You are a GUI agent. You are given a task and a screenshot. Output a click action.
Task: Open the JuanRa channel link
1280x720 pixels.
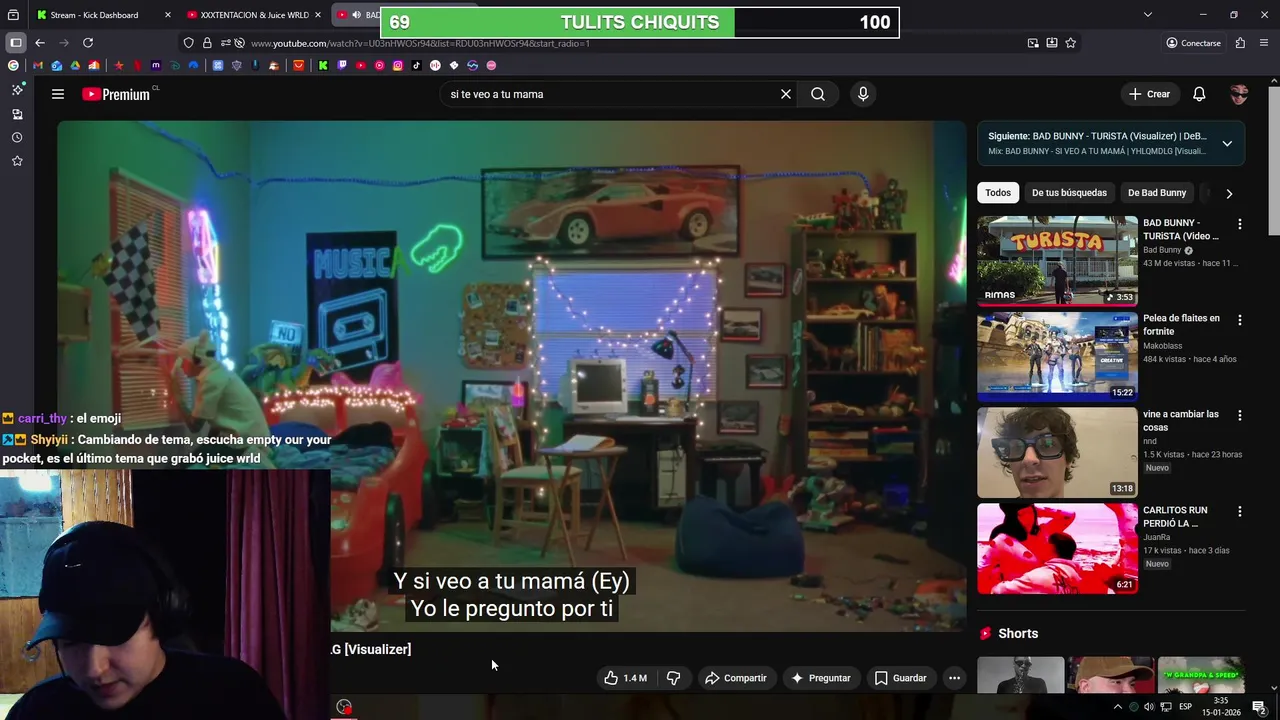tap(1156, 537)
